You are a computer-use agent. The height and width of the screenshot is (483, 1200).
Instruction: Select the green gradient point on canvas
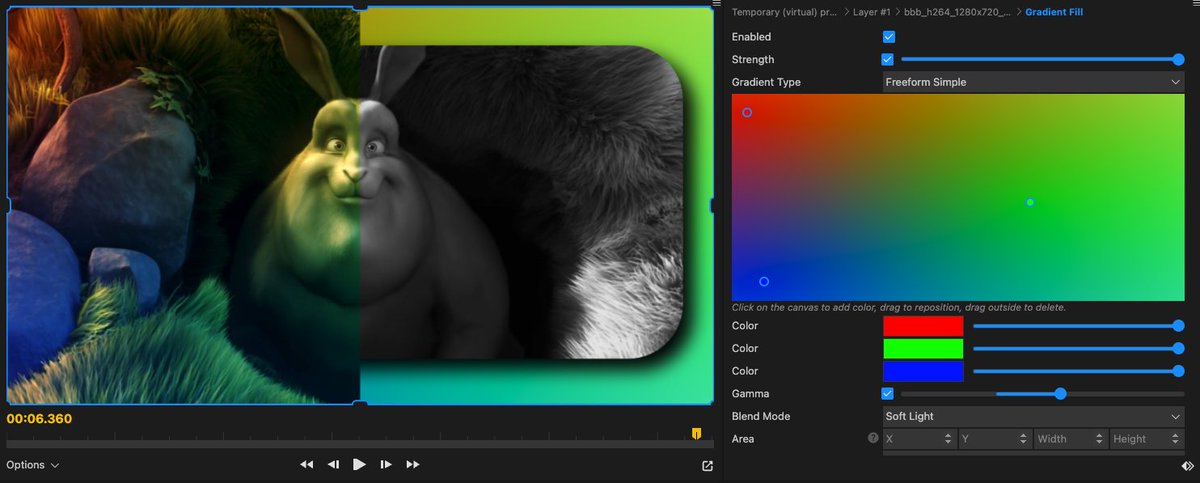click(1030, 202)
